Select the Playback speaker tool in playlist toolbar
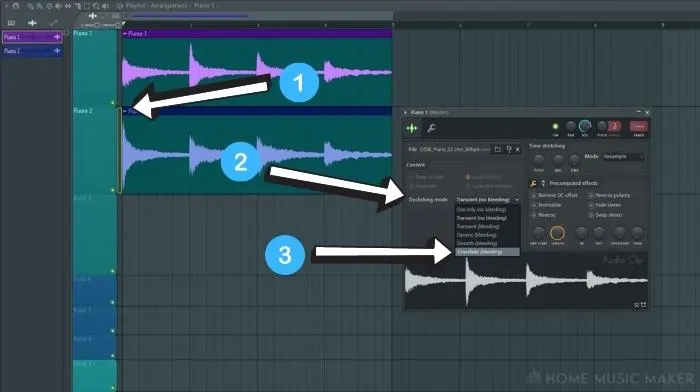 tap(106, 6)
